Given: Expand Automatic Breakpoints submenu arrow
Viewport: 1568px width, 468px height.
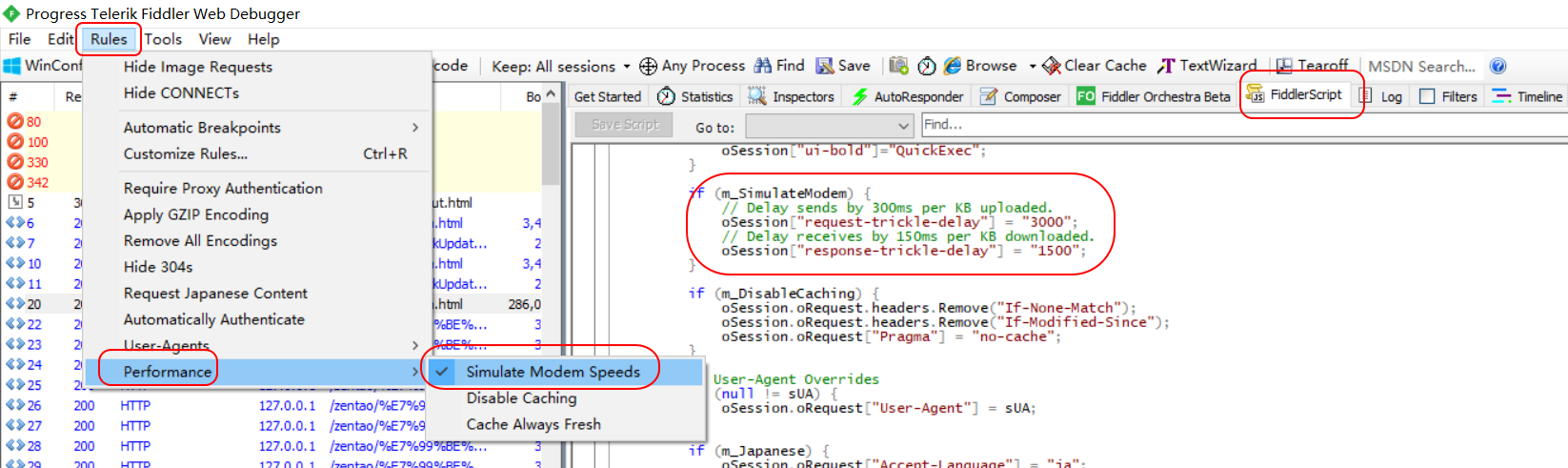Looking at the screenshot, I should [415, 128].
